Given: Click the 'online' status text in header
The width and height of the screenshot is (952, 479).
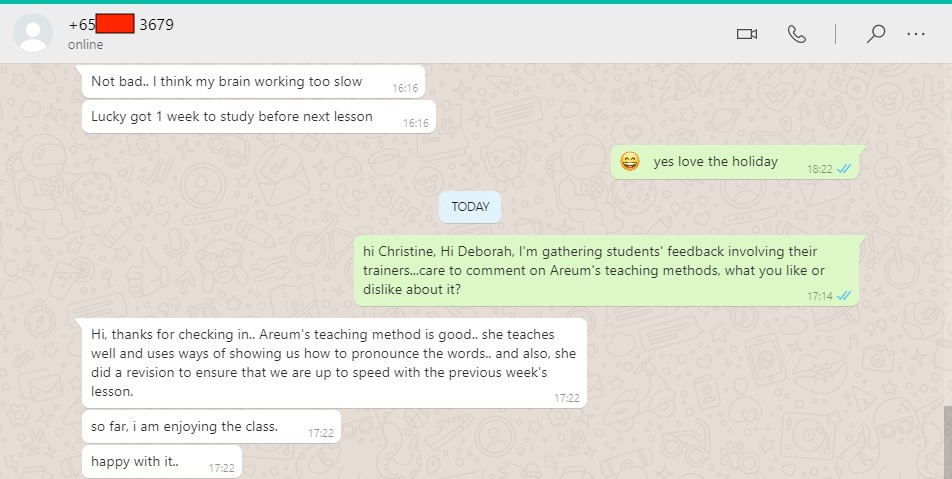Looking at the screenshot, I should pos(86,45).
